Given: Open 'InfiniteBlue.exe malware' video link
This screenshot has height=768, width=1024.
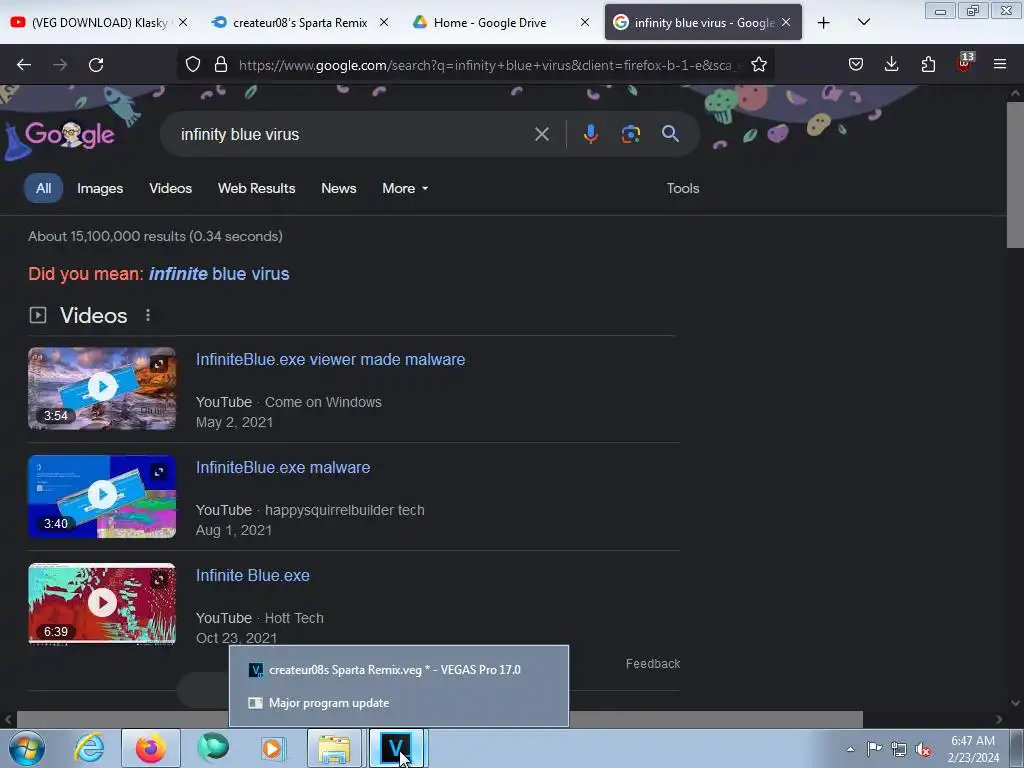Looking at the screenshot, I should click(x=283, y=468).
